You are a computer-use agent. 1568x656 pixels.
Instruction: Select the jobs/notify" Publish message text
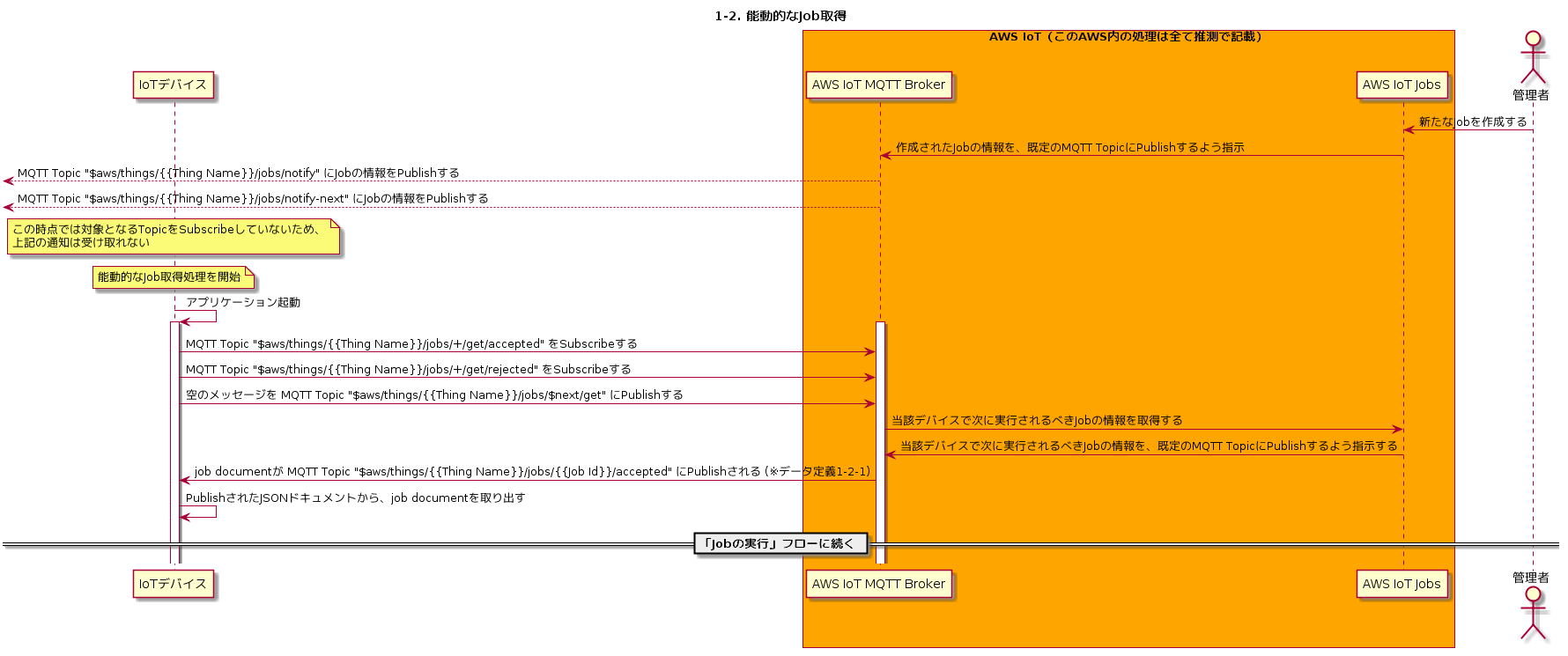tap(238, 173)
